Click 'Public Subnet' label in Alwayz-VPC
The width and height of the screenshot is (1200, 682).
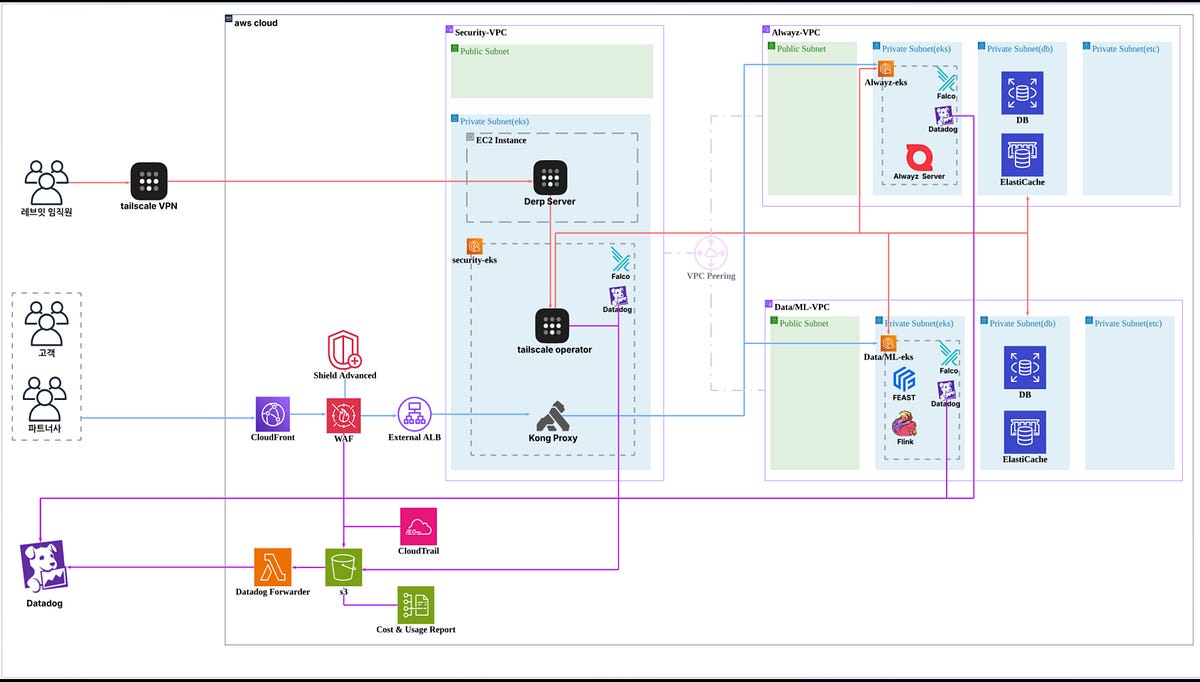(802, 48)
